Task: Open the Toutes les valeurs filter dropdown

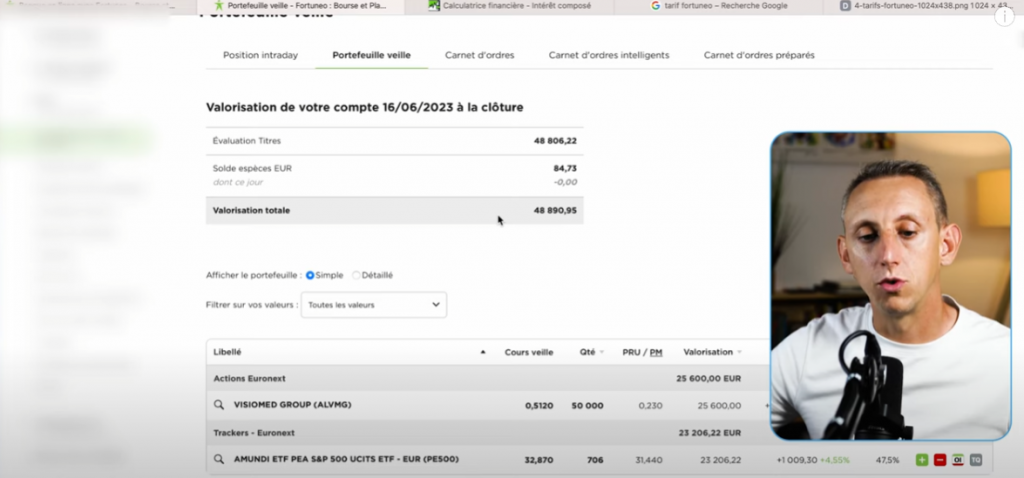Action: click(x=374, y=304)
